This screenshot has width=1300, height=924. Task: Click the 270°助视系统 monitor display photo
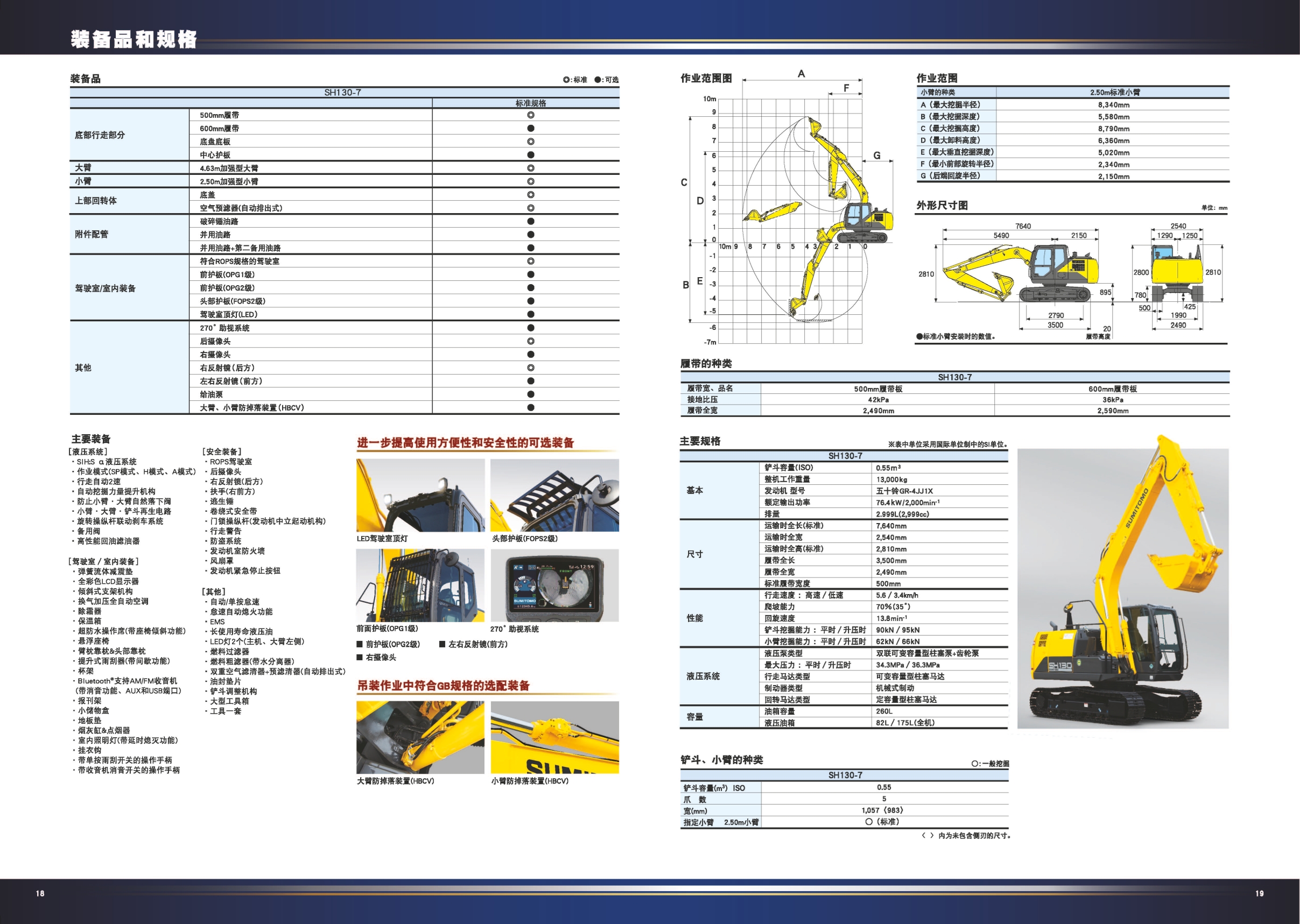click(554, 586)
